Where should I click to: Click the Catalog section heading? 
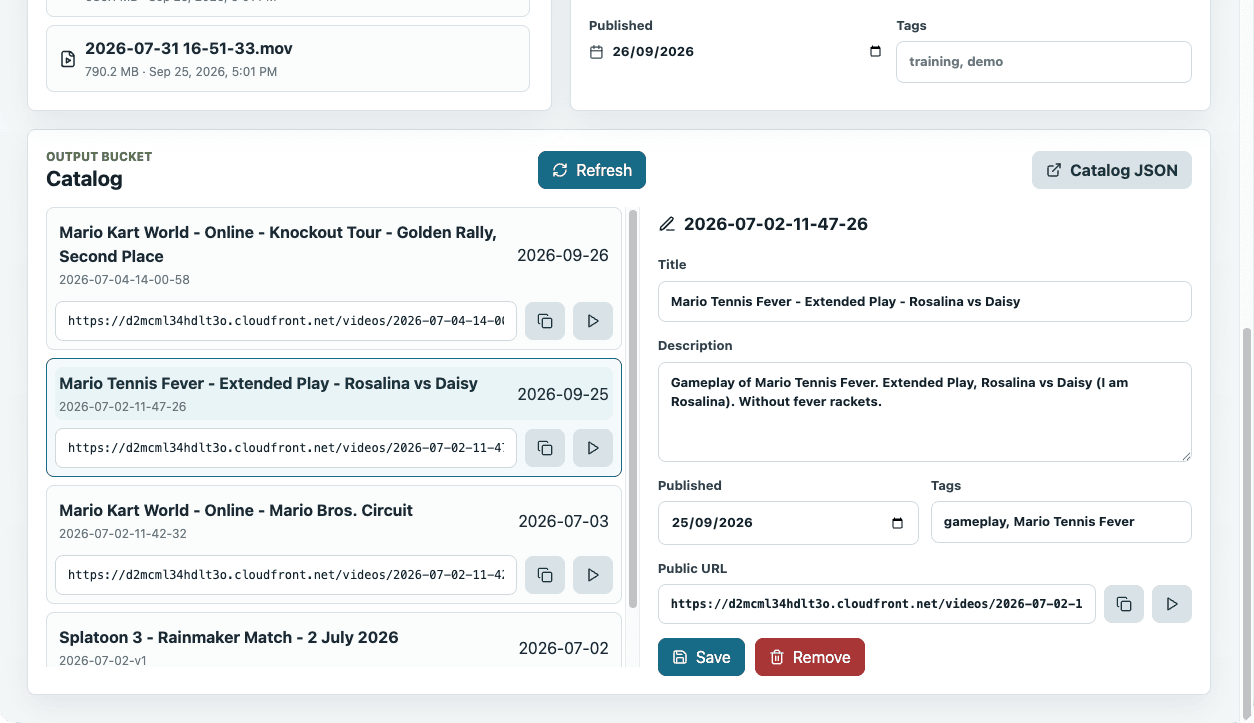(x=84, y=179)
